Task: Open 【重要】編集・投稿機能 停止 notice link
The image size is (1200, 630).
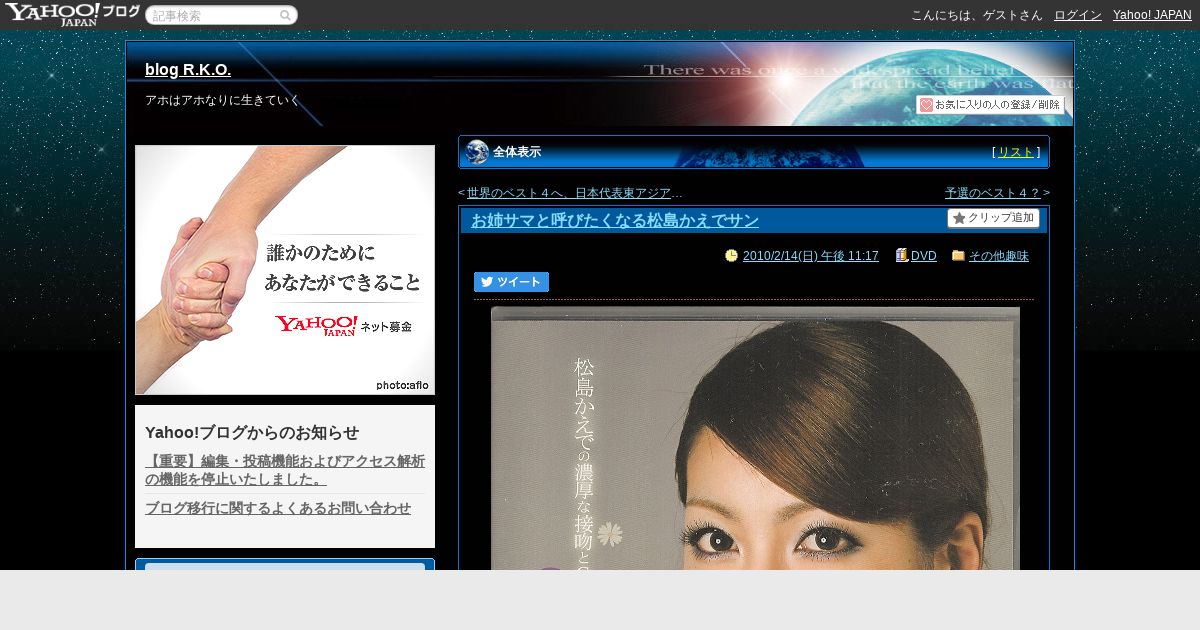Action: [x=285, y=470]
